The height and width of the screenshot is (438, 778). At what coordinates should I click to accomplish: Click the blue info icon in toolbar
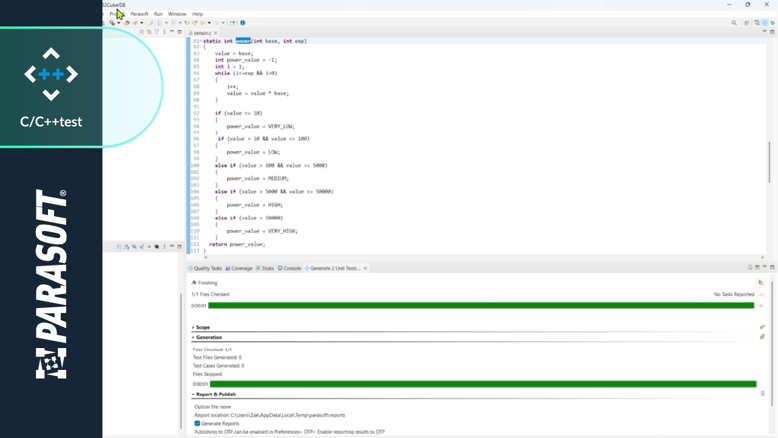243,23
